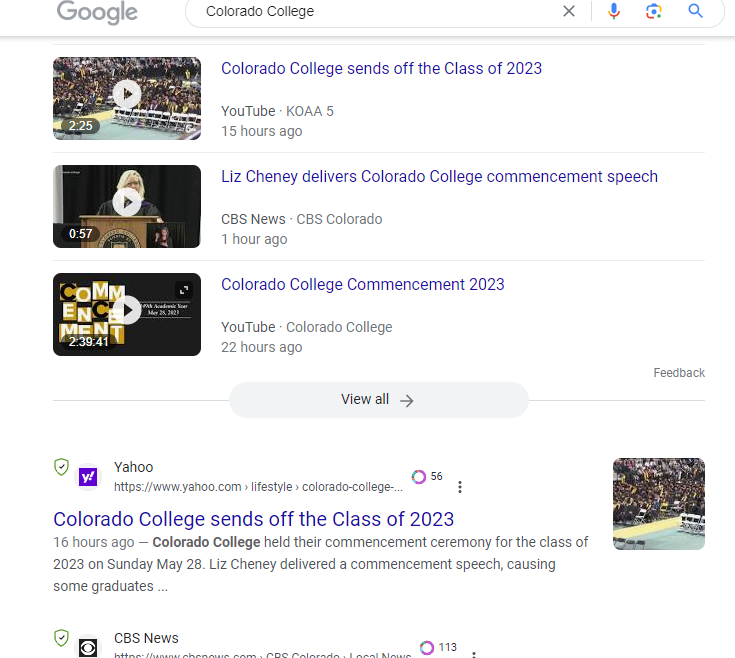Screen dimensions: 735x658
Task: Click the 'Yahoo' source name text
Action: [134, 467]
